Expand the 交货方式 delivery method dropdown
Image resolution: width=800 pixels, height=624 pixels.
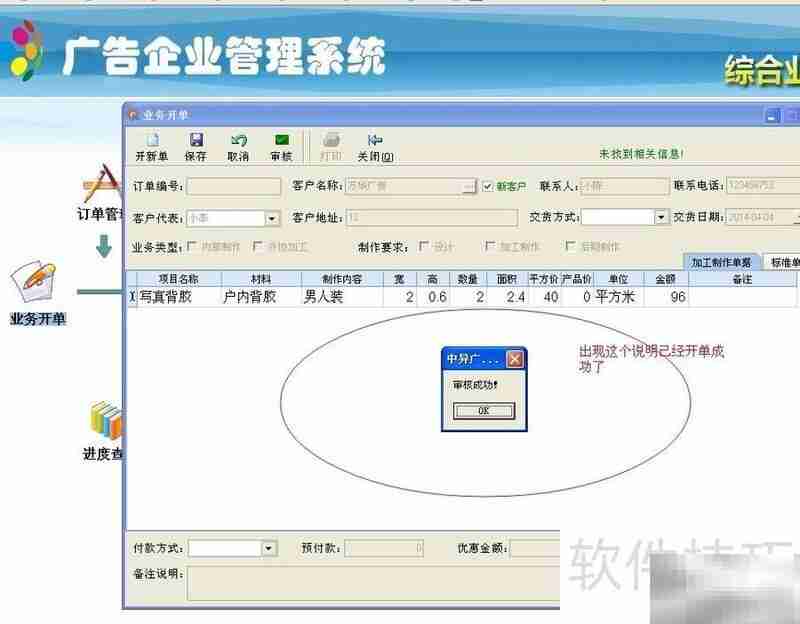point(661,217)
